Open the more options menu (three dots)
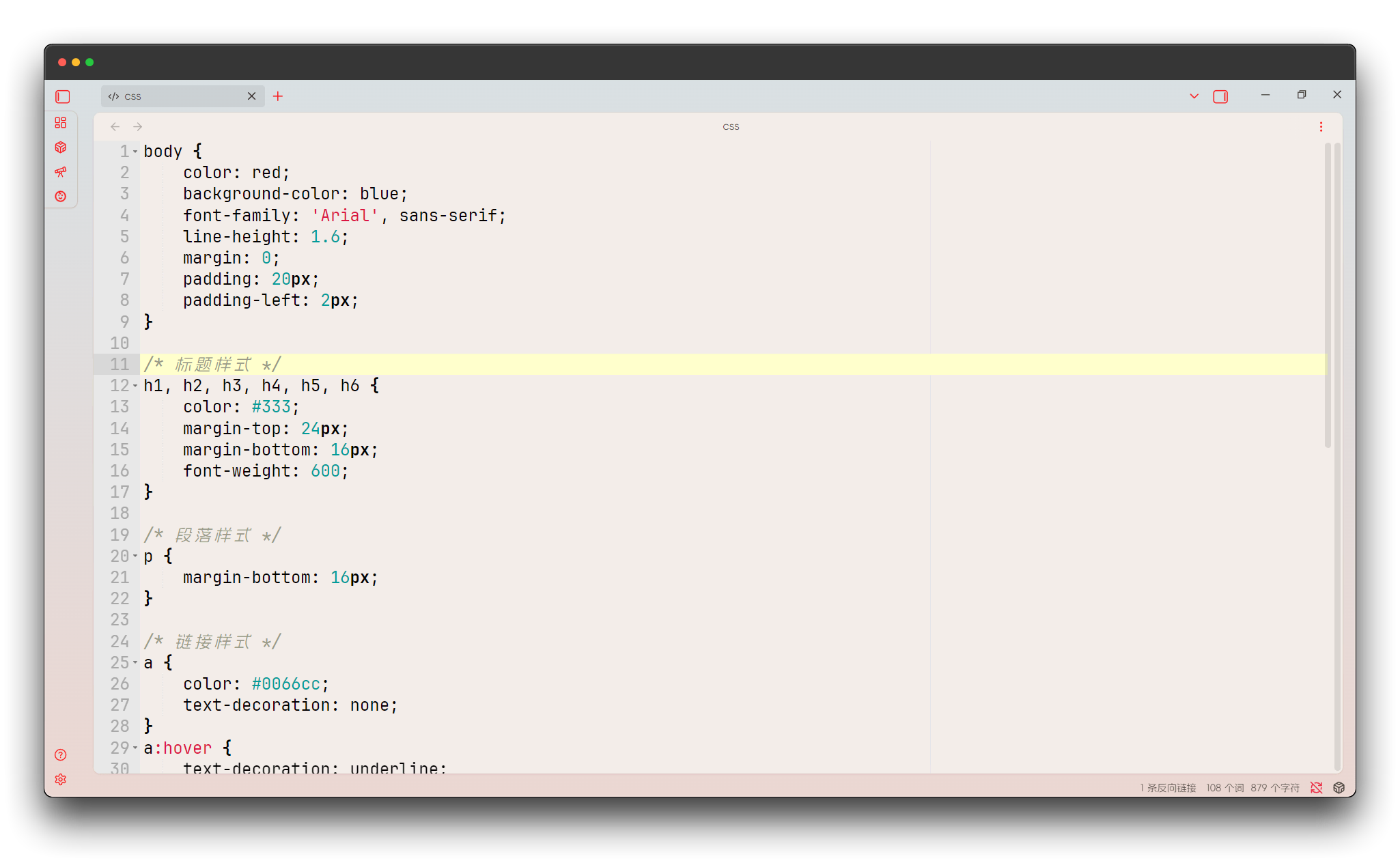This screenshot has width=1400, height=863. tap(1321, 126)
